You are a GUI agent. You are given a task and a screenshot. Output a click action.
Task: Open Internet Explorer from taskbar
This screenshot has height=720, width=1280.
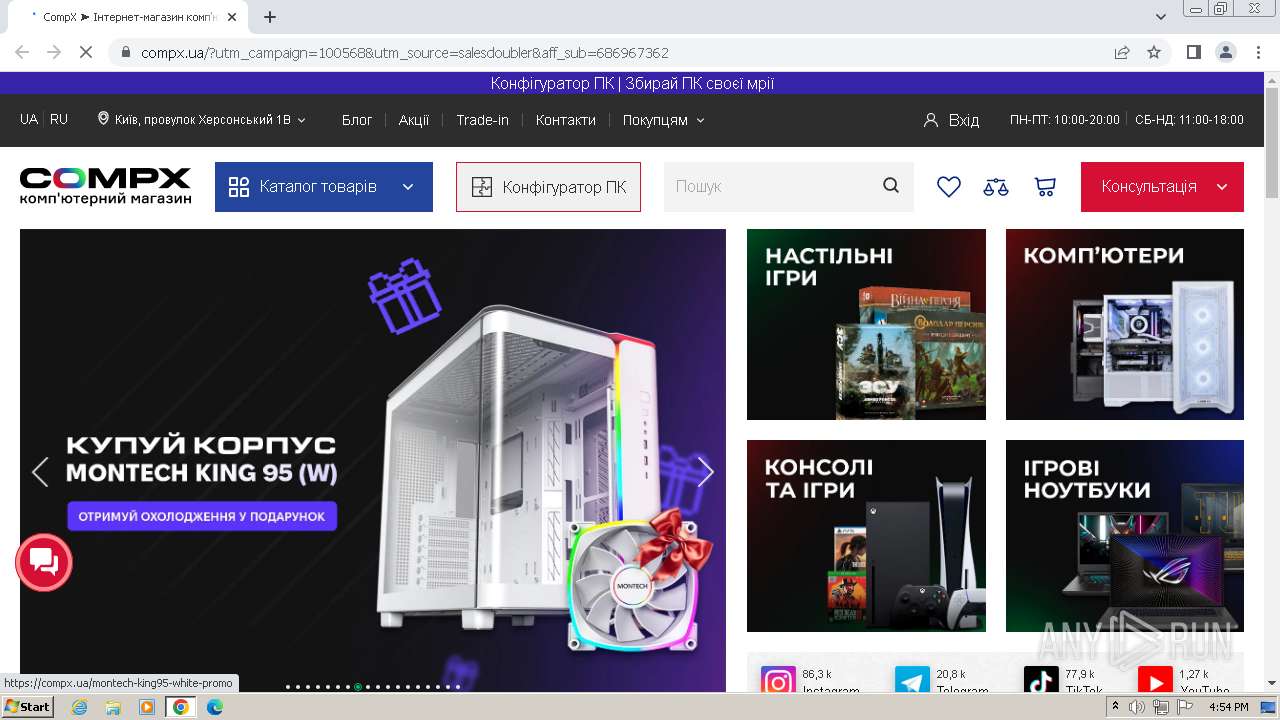point(79,707)
